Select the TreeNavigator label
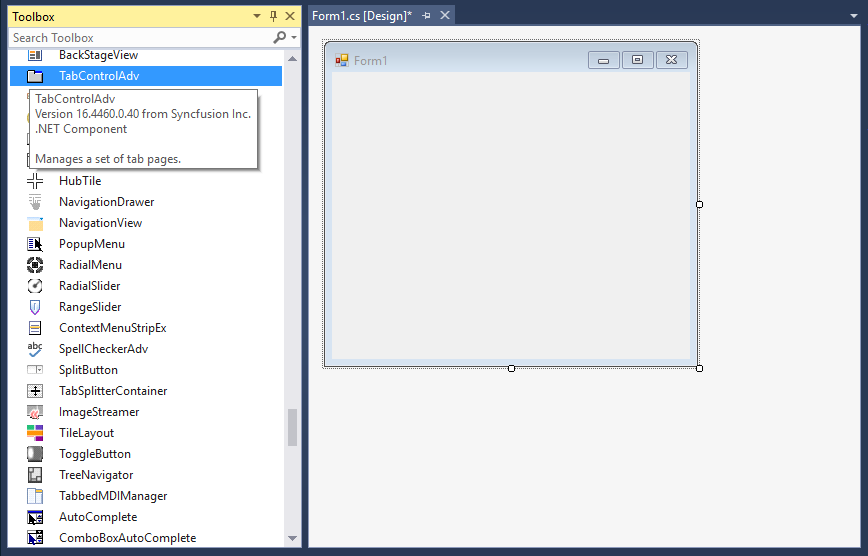Viewport: 868px width, 556px height. [x=96, y=475]
